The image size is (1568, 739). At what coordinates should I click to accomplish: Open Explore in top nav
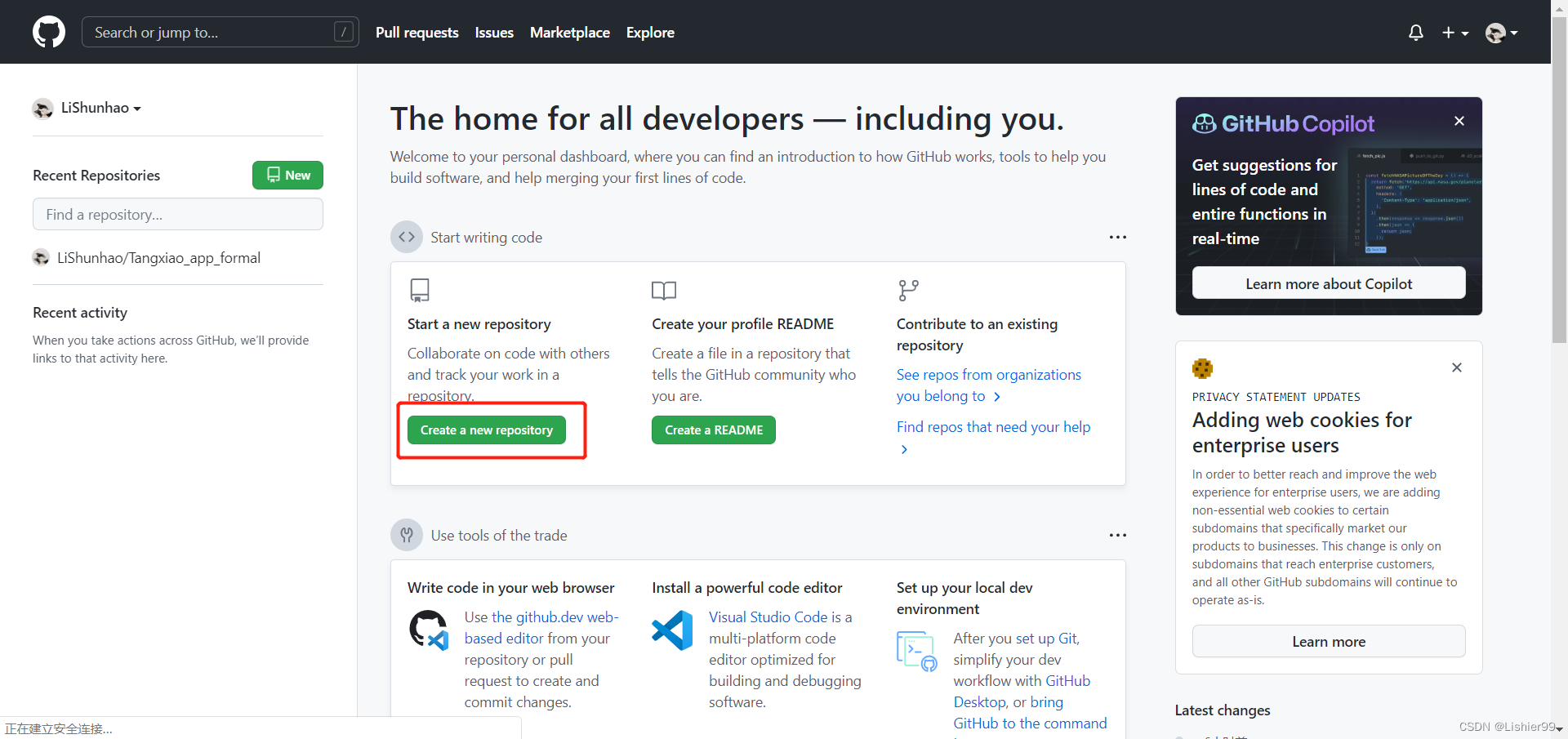650,33
